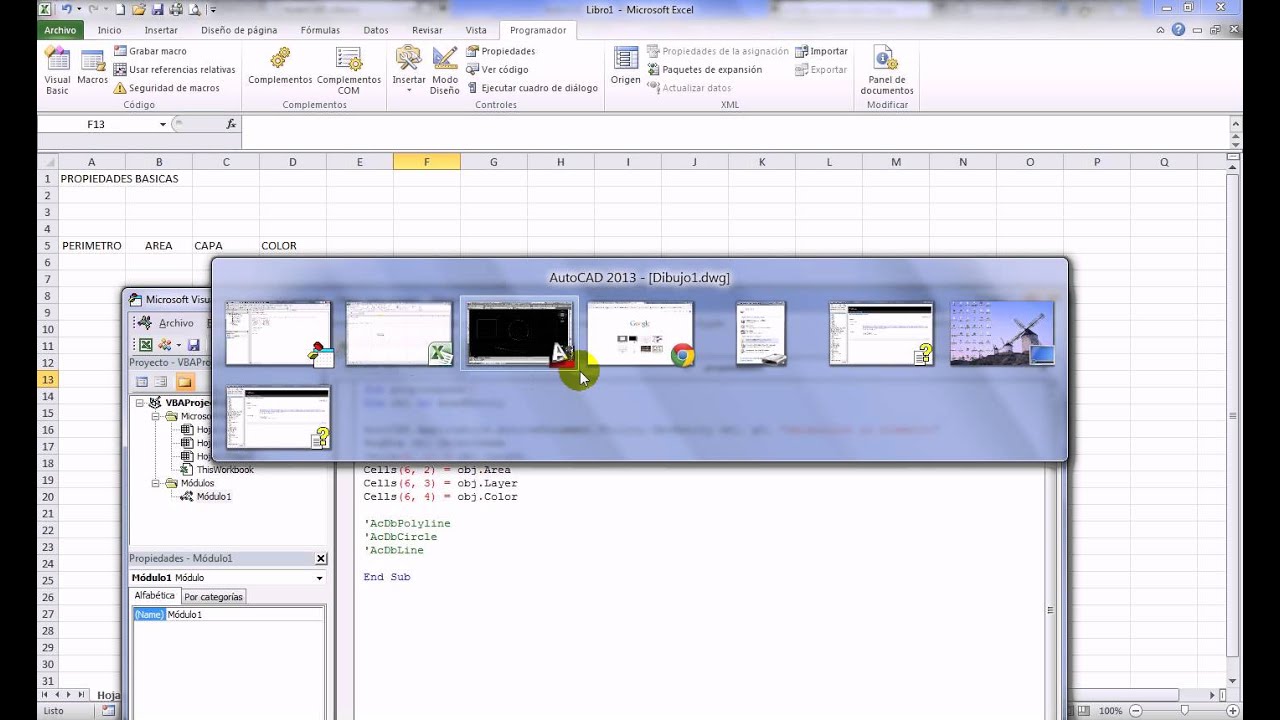
Task: Select Módulo1 in the project tree
Action: (213, 496)
